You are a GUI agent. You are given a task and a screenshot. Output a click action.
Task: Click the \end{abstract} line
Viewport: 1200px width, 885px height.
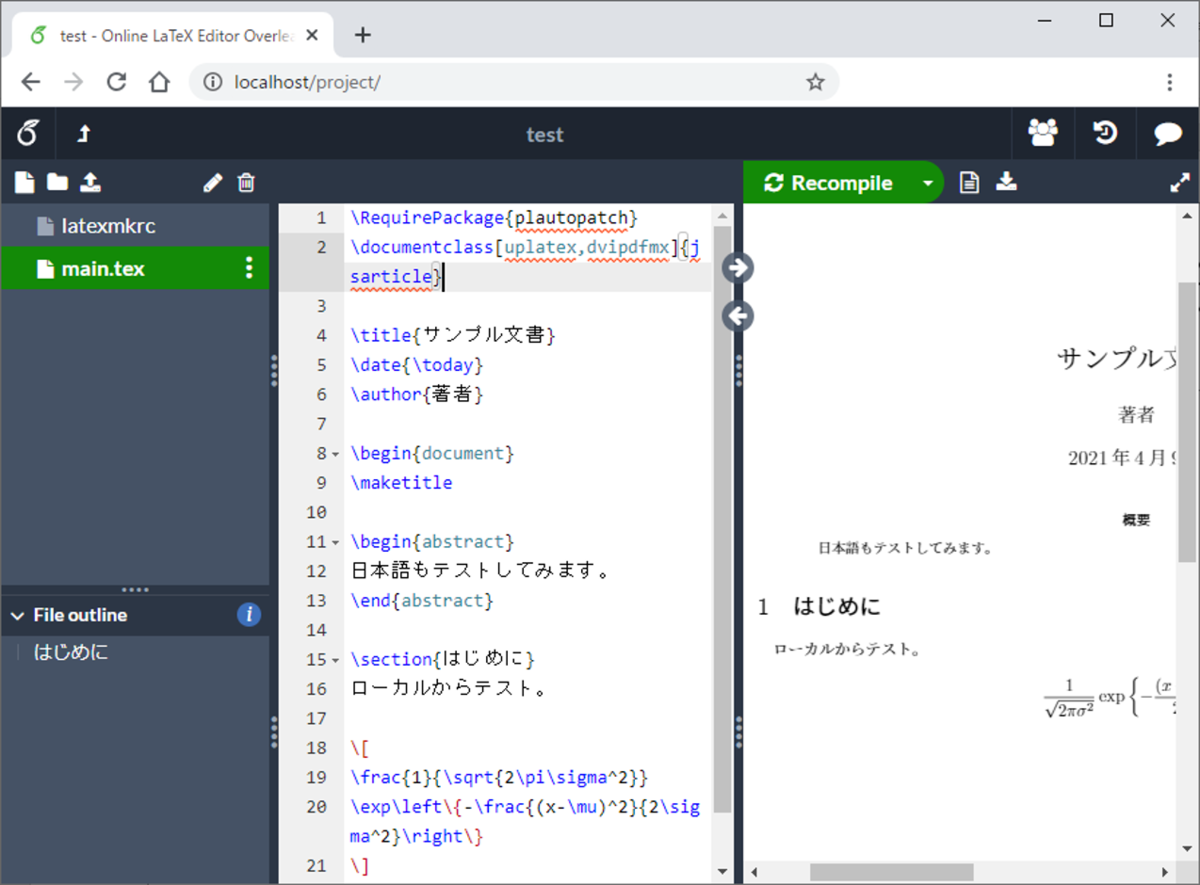tap(422, 601)
